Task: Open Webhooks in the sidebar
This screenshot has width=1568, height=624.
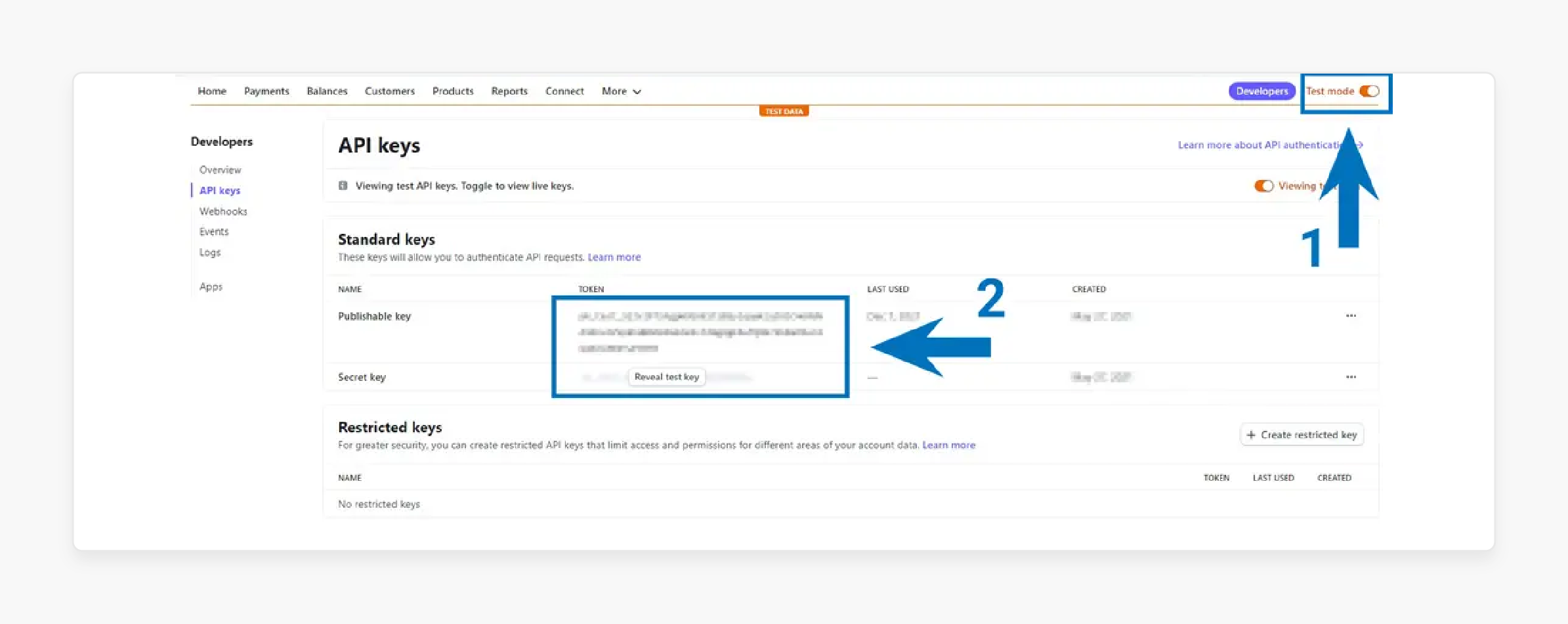Action: (223, 212)
